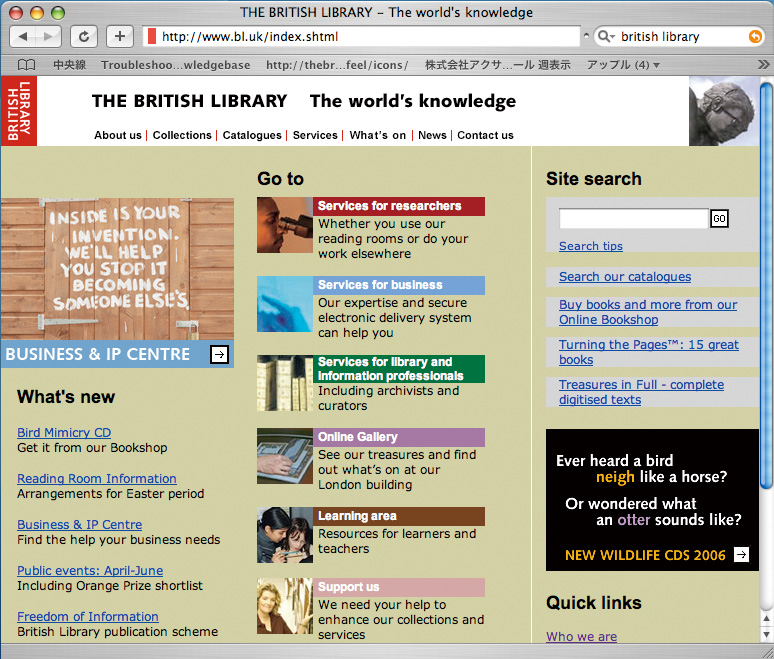The height and width of the screenshot is (659, 774).
Task: Click the scrollbar down arrow
Action: (766, 634)
